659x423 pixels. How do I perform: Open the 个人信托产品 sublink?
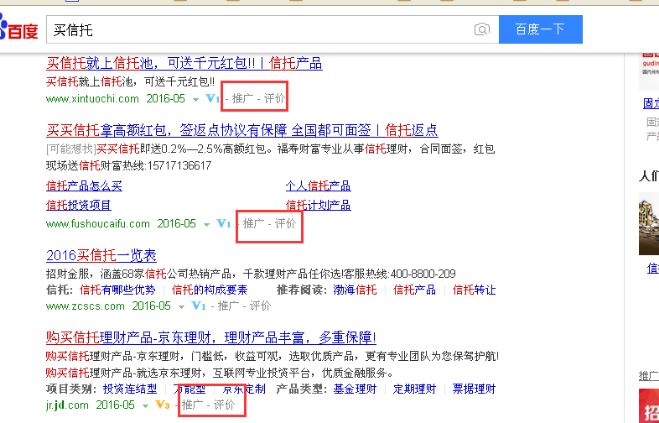[x=318, y=186]
